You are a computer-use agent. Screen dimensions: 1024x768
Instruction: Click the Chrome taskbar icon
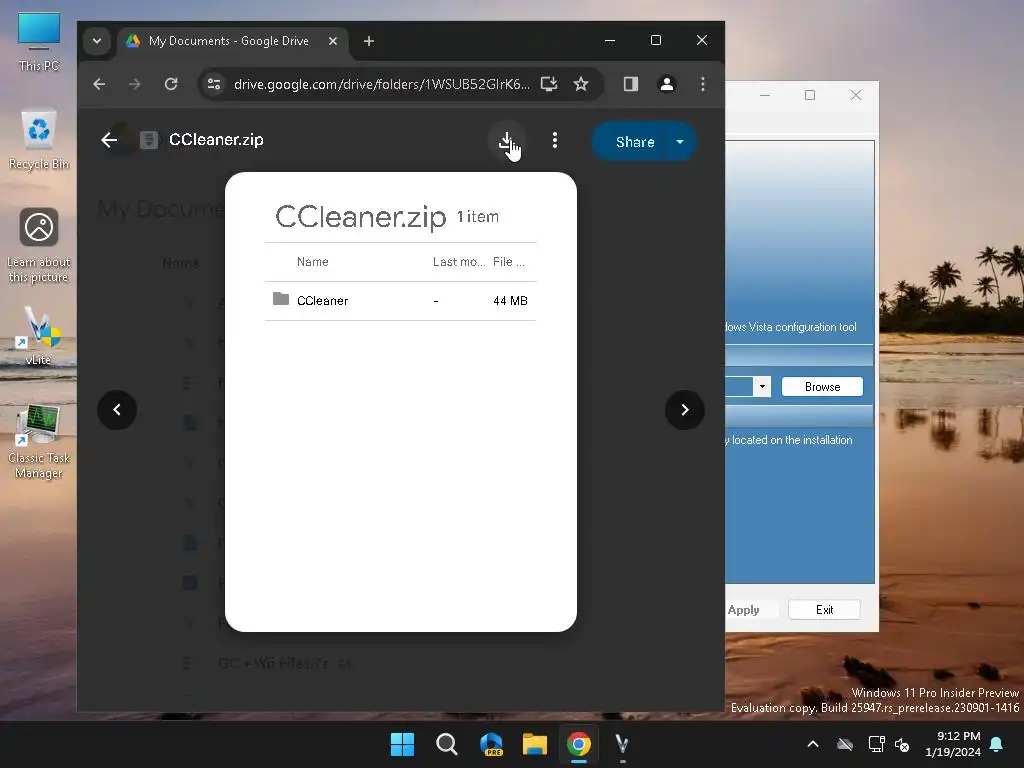[x=579, y=744]
